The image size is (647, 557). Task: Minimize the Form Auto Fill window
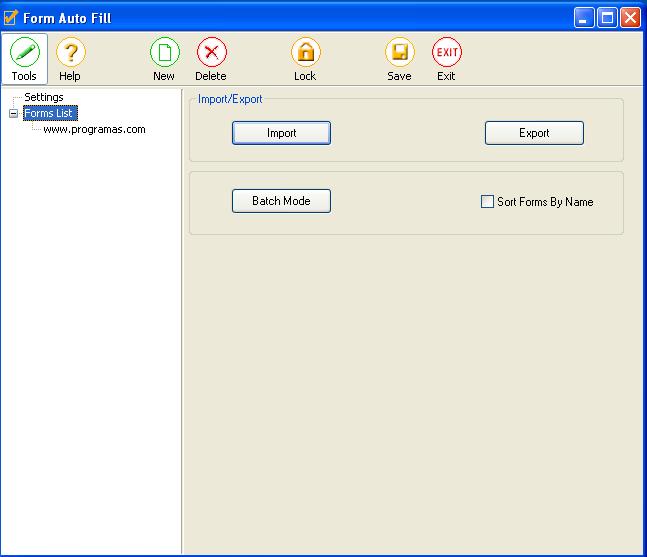point(584,18)
